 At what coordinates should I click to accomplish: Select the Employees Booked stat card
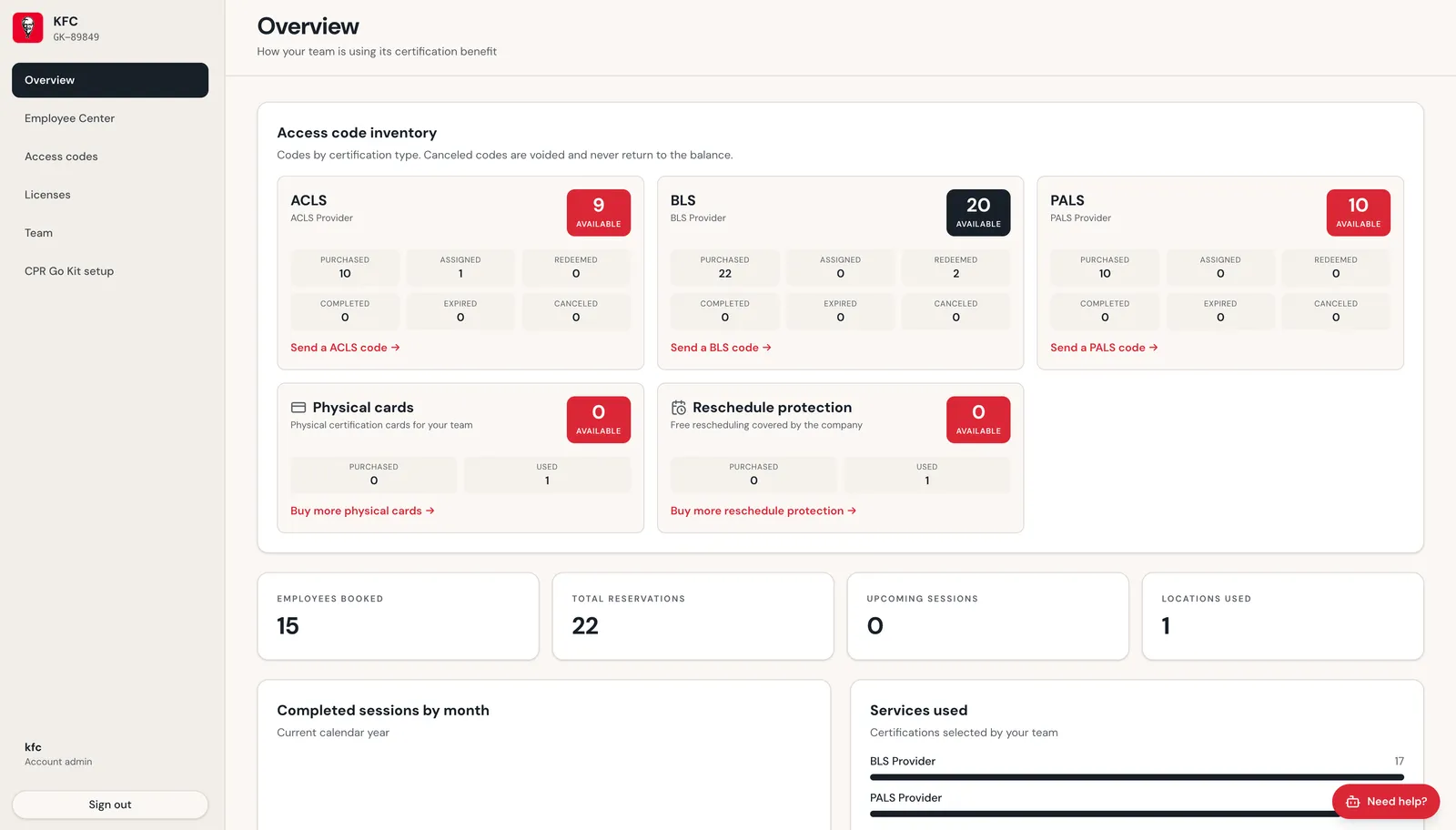tap(399, 616)
